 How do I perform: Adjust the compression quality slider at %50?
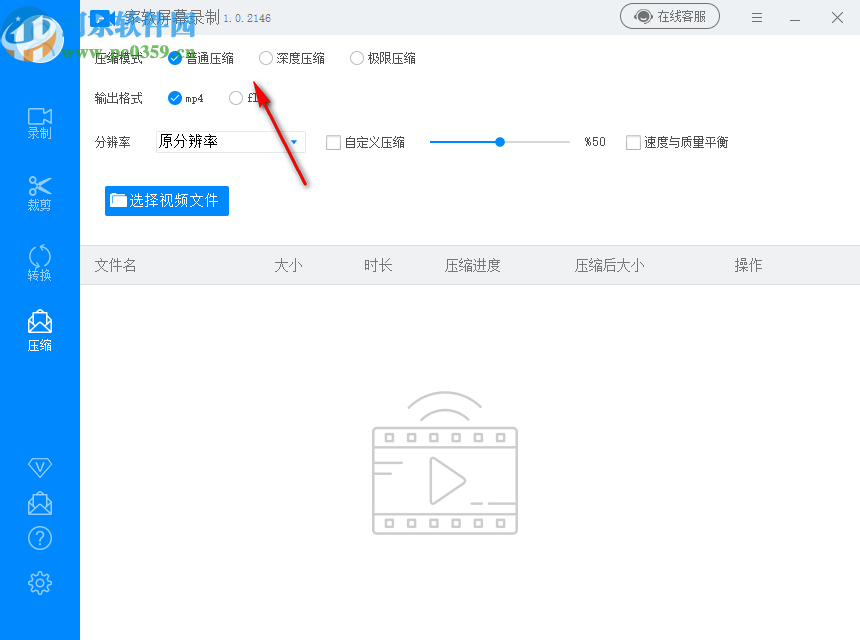pos(499,142)
